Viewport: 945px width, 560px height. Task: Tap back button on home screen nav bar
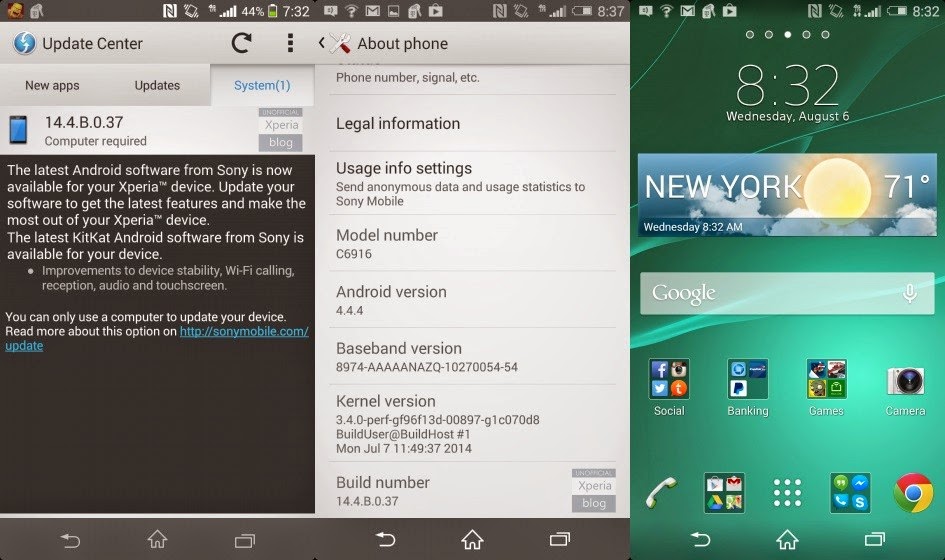700,539
